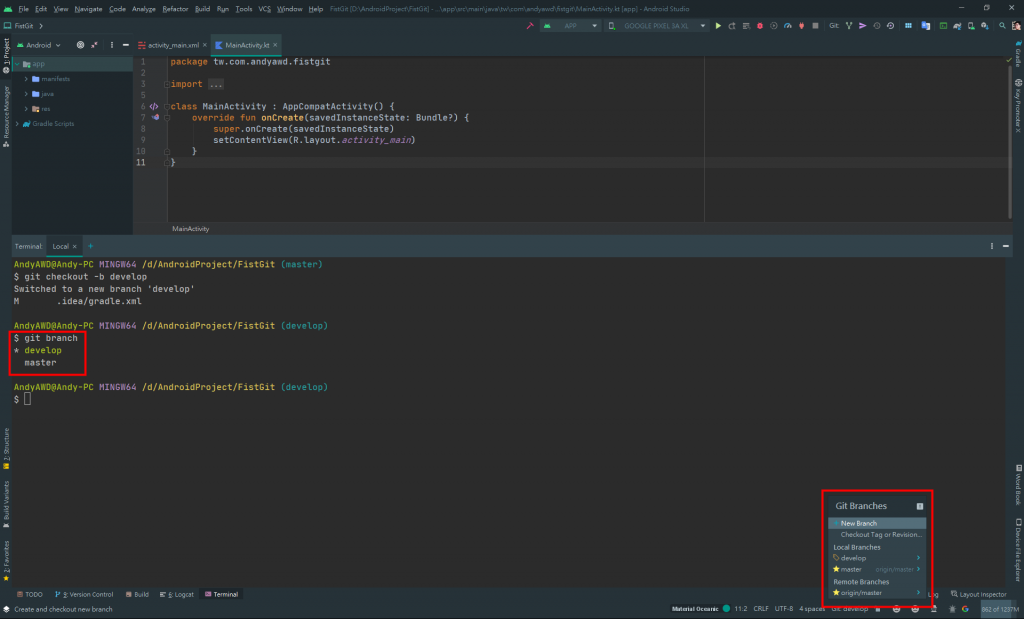
Task: Click the Git Update Project branch icon
Action: 849,26
